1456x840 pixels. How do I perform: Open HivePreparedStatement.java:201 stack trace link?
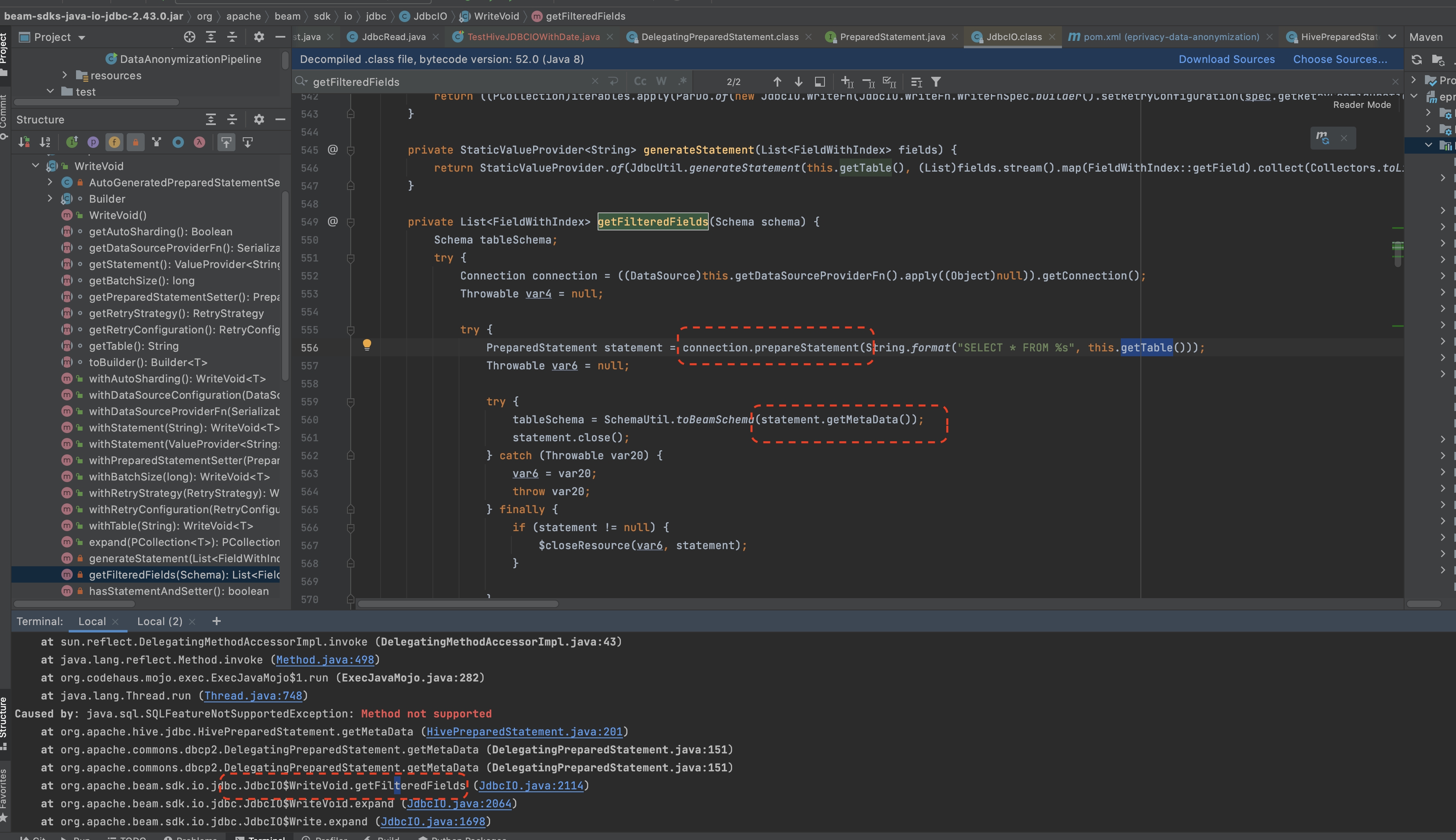(x=524, y=732)
